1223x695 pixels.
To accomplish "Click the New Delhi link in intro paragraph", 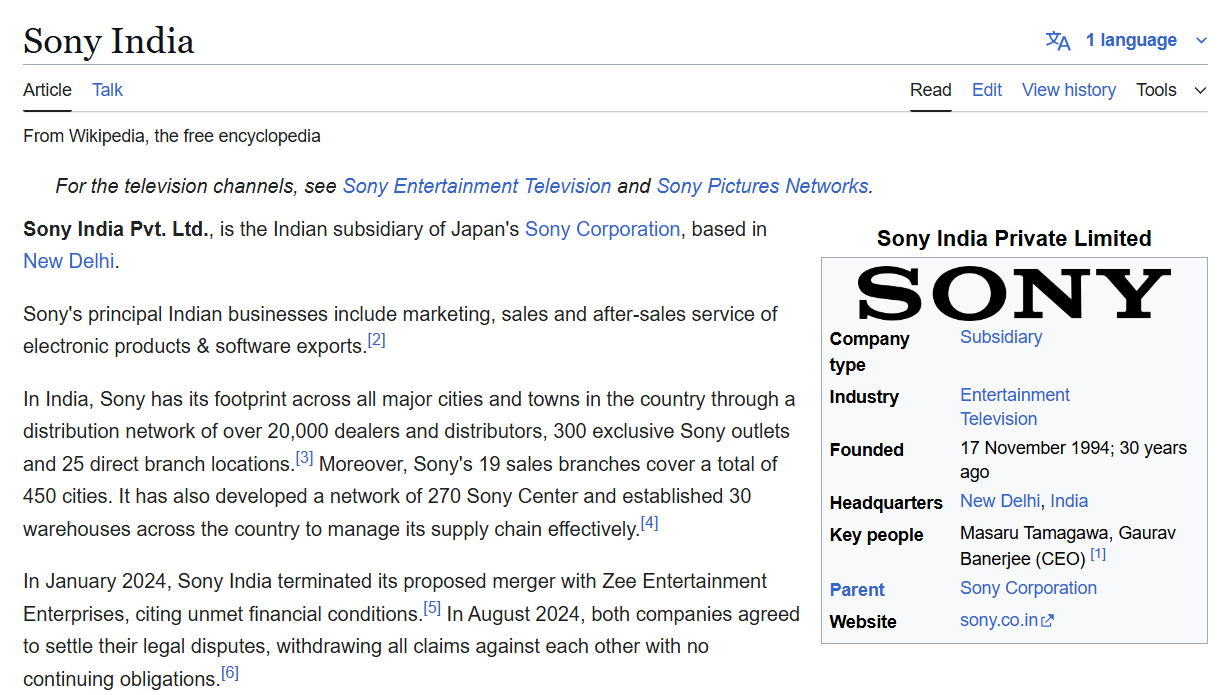I will (68, 261).
